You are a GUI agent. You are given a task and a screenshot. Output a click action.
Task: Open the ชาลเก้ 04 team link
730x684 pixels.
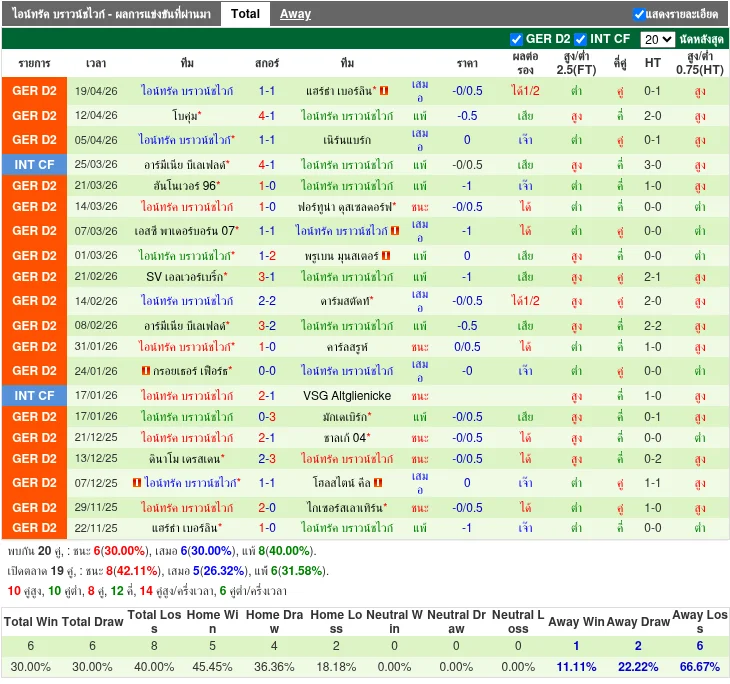(347, 438)
